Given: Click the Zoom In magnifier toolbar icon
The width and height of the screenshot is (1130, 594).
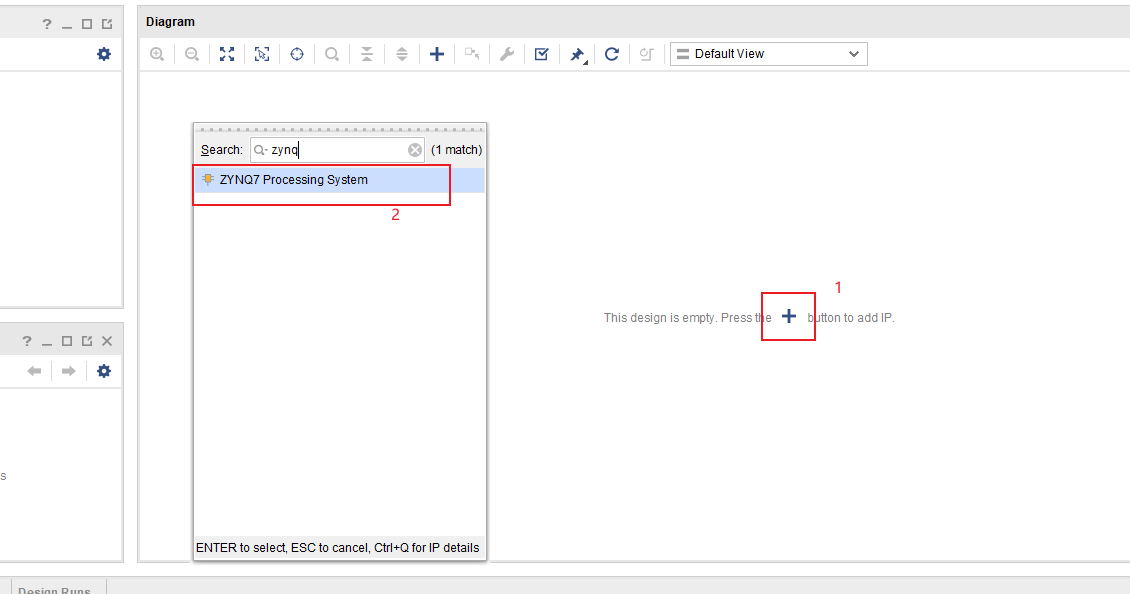Looking at the screenshot, I should [x=156, y=54].
